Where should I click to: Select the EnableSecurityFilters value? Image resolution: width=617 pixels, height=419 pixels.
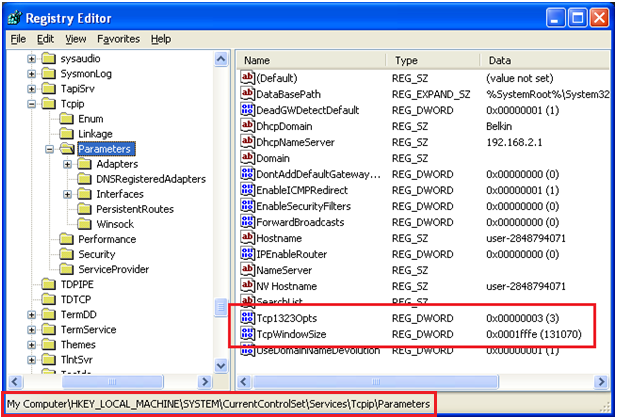(303, 207)
